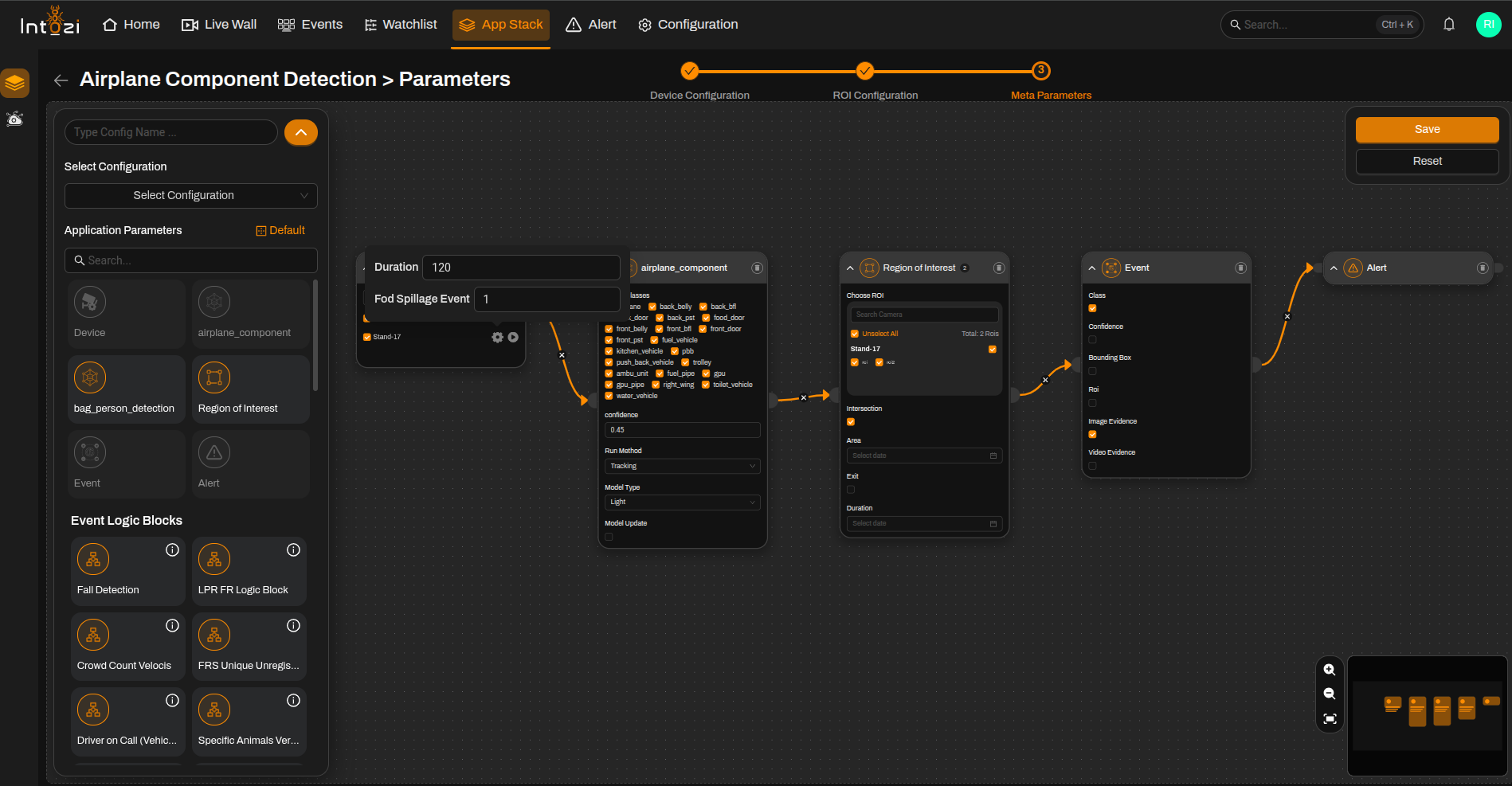Zoom in on the canvas
Viewport: 1512px width, 786px height.
click(1330, 670)
